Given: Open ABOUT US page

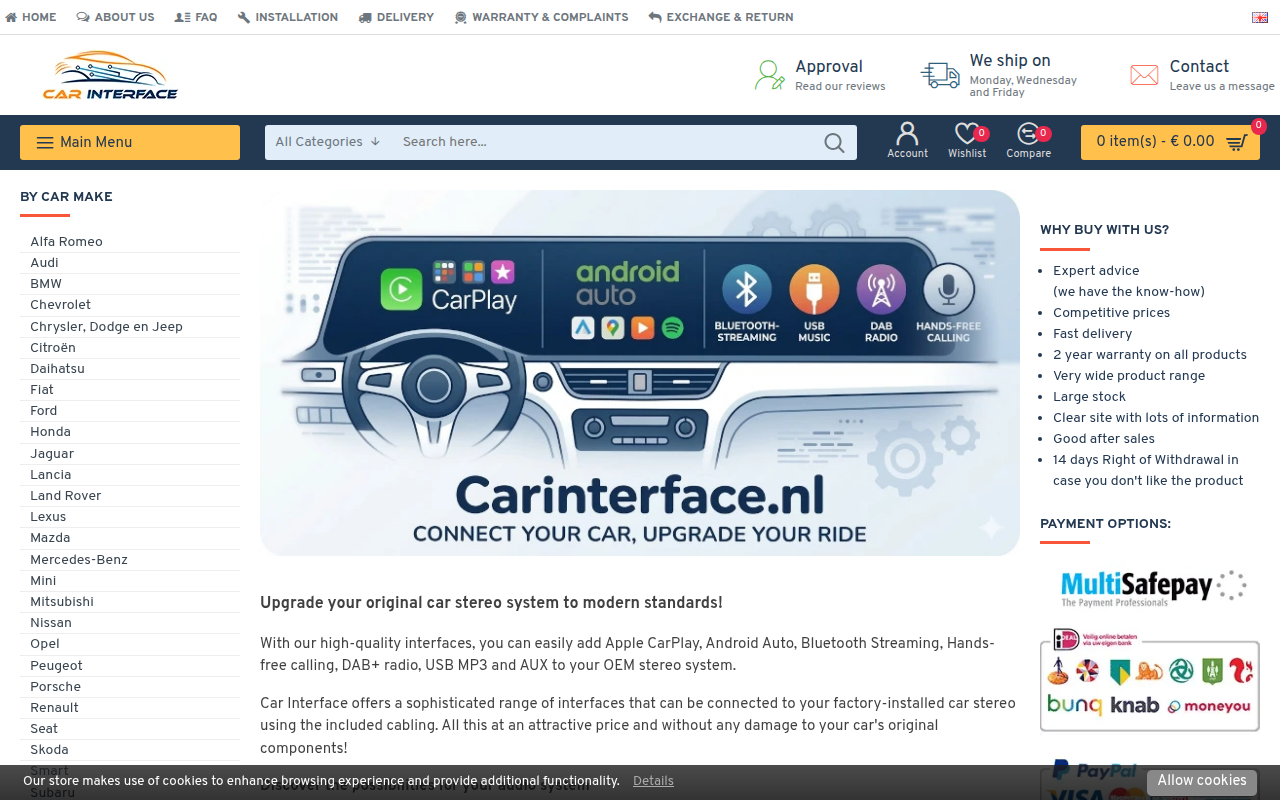Looking at the screenshot, I should (x=115, y=17).
